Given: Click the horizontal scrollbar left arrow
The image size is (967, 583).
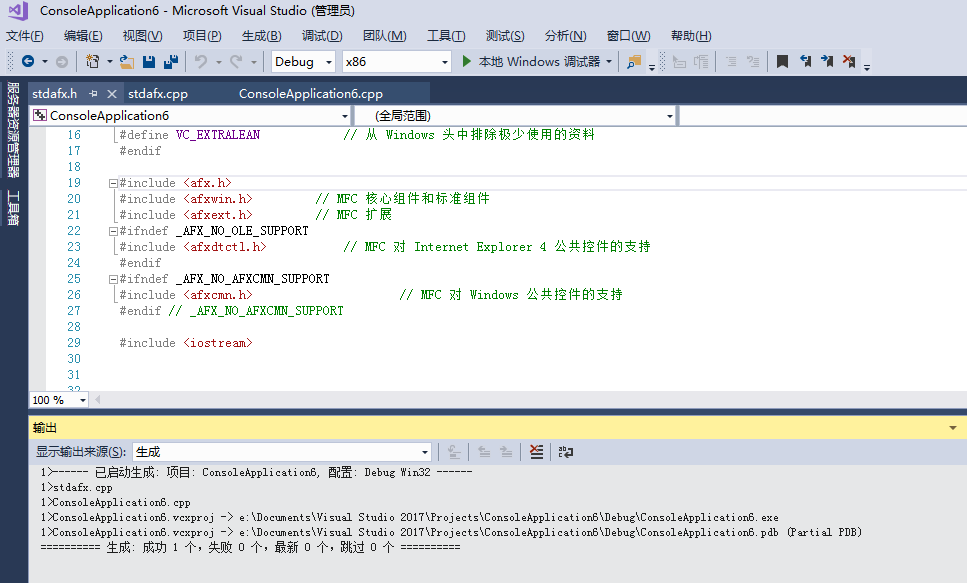Looking at the screenshot, I should coord(97,400).
